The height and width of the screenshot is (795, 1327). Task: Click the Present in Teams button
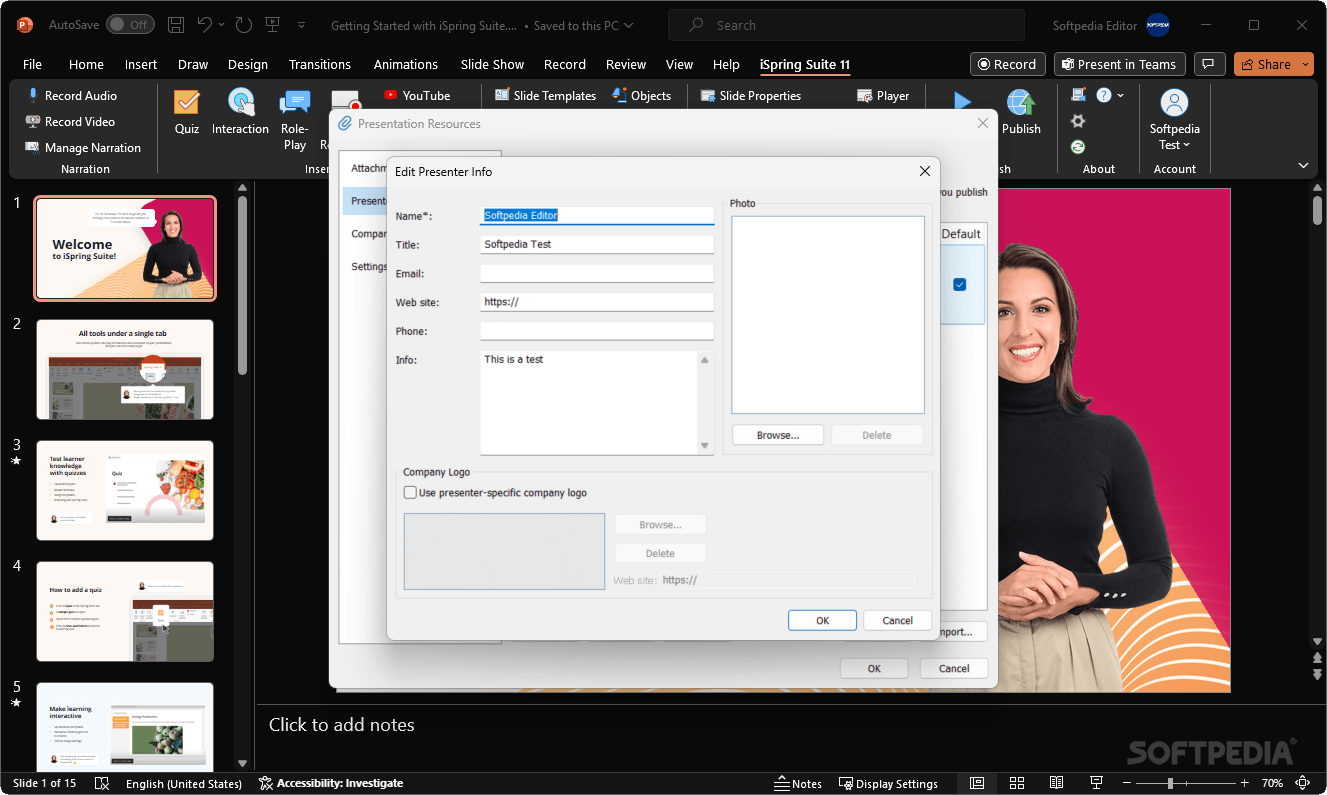pos(1120,64)
